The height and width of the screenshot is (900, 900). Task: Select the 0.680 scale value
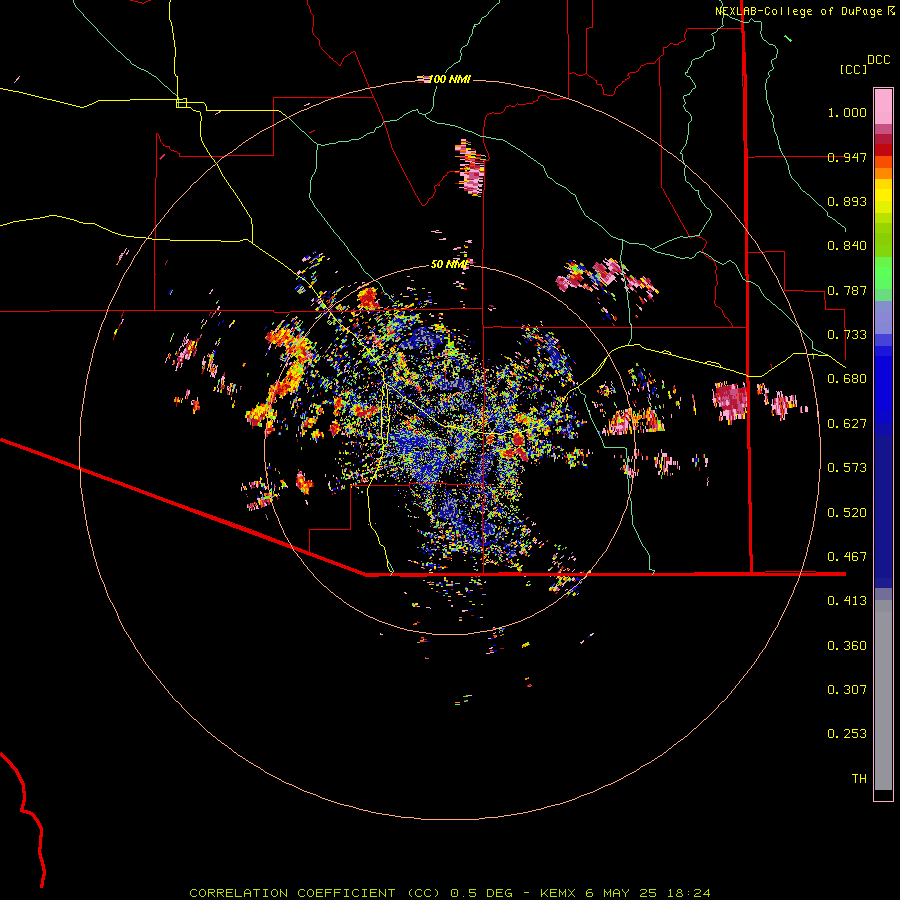pos(847,379)
